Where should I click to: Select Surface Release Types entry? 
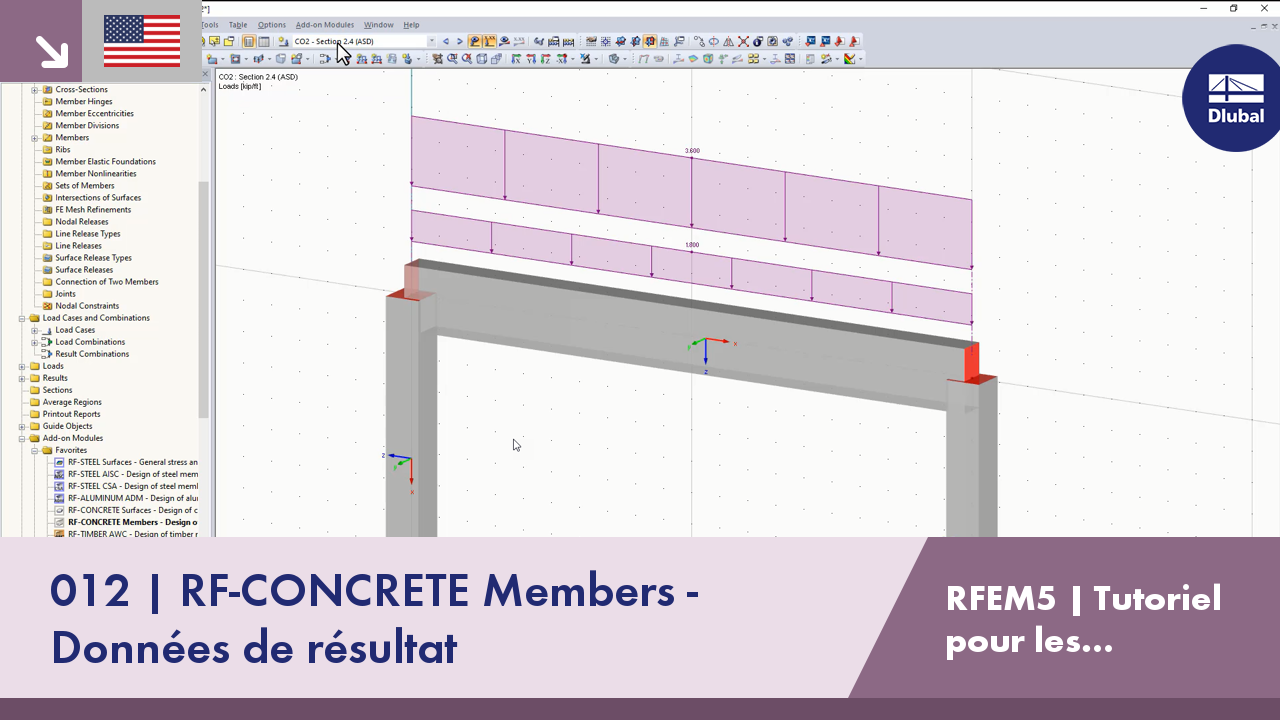click(93, 257)
